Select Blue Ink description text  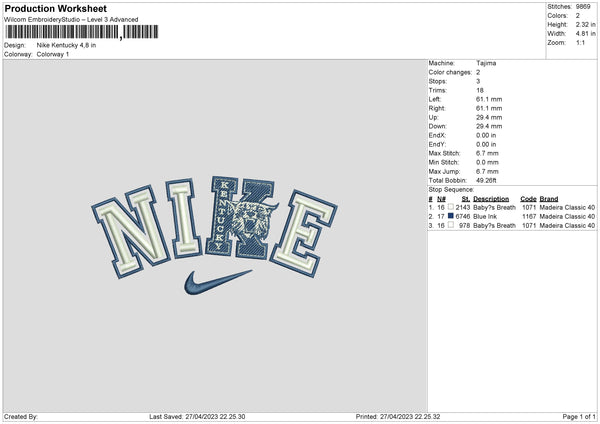485,217
